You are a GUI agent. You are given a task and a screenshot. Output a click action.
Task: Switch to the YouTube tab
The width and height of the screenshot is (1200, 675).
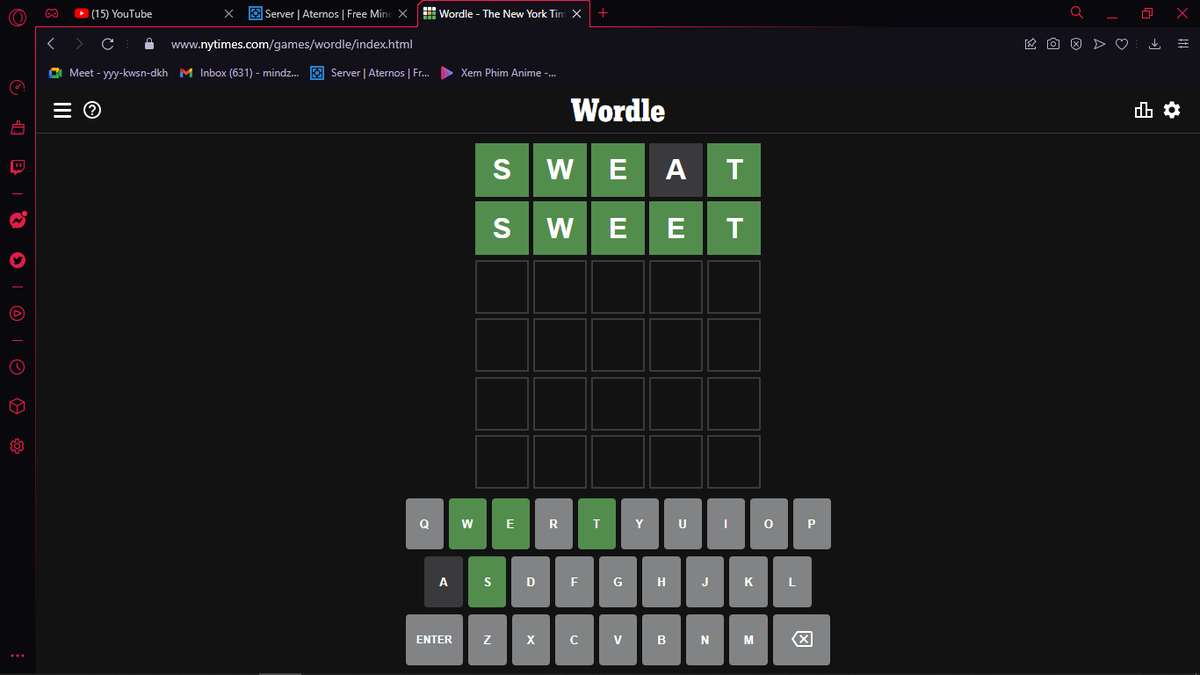click(x=152, y=14)
